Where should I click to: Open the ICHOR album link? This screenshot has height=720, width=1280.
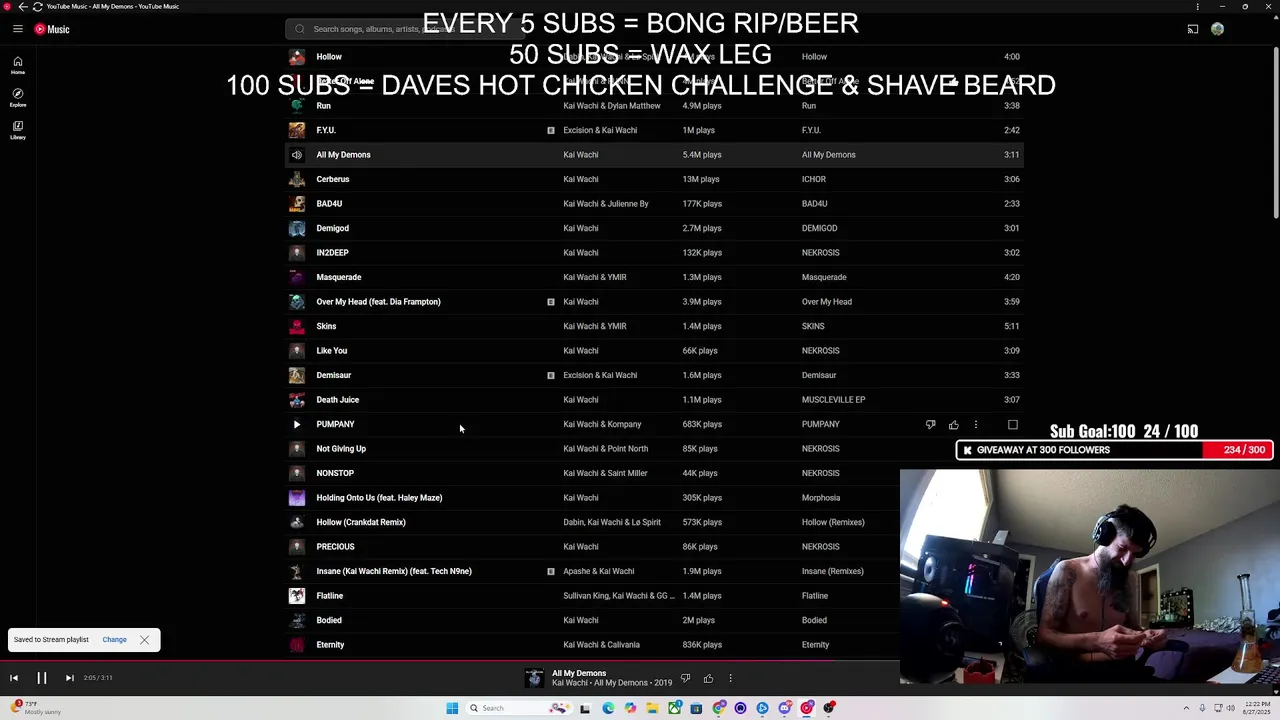pyautogui.click(x=814, y=179)
